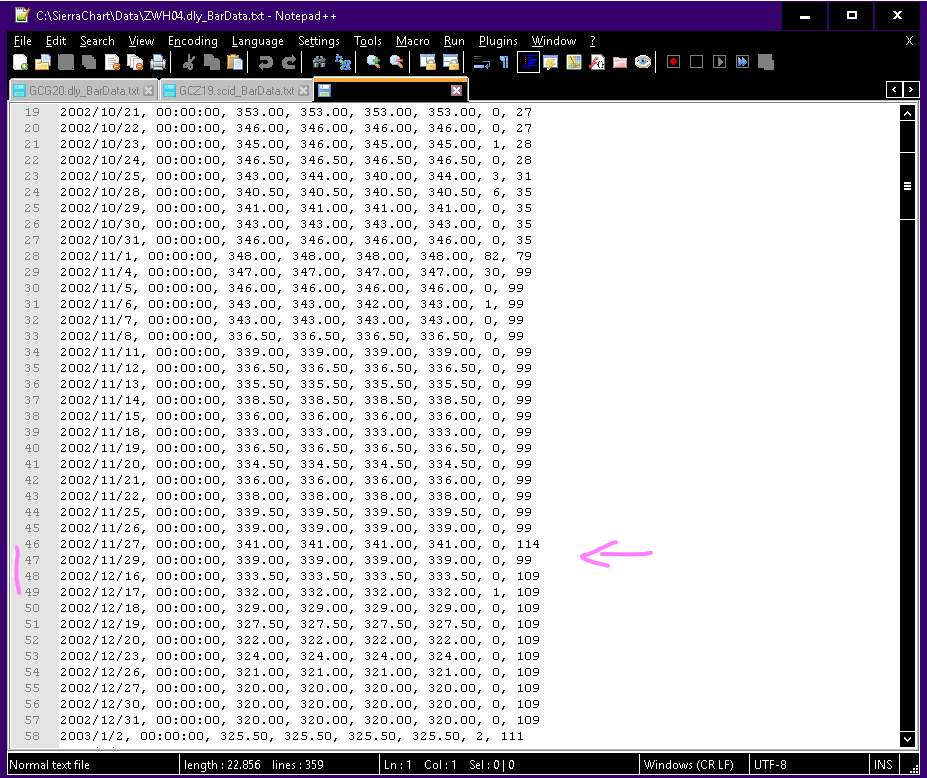Switch to GCG20.dly_BarData.txt tab
The image size is (927, 778).
coord(84,90)
